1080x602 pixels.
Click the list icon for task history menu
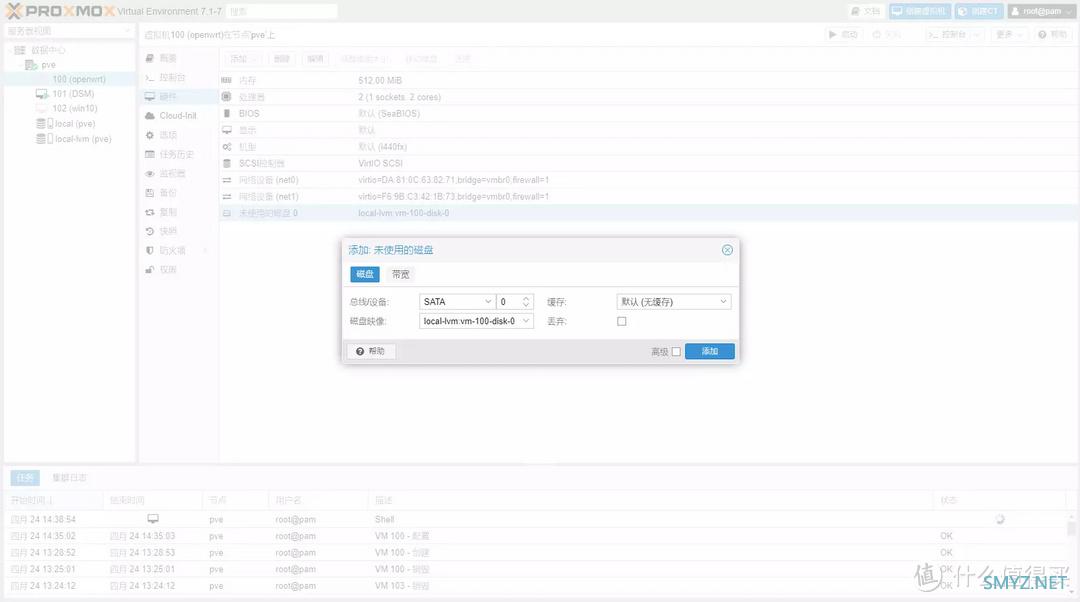click(x=149, y=154)
